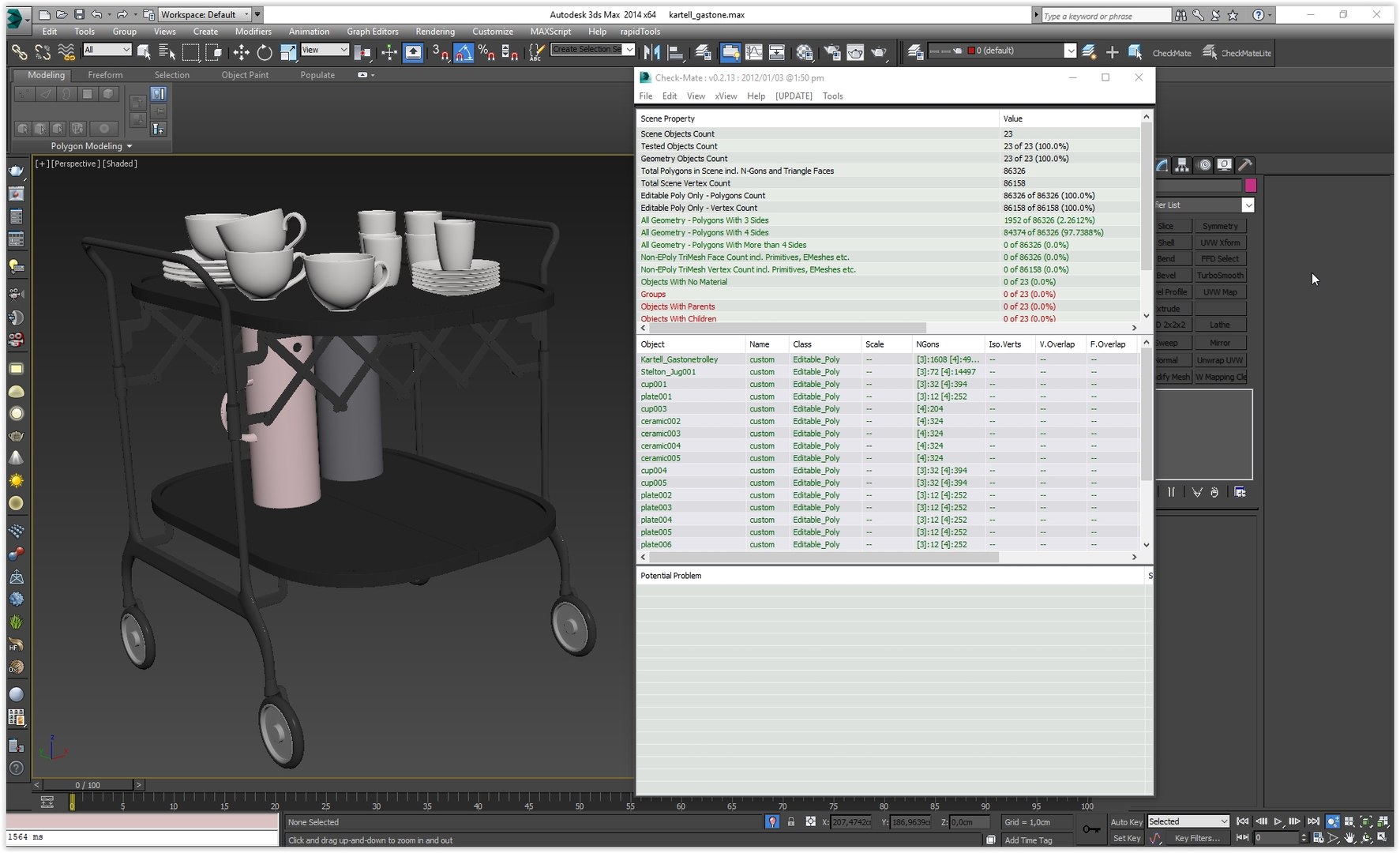Toggle Spinner Snap
This screenshot has height=853, width=1400.
pyautogui.click(x=510, y=52)
